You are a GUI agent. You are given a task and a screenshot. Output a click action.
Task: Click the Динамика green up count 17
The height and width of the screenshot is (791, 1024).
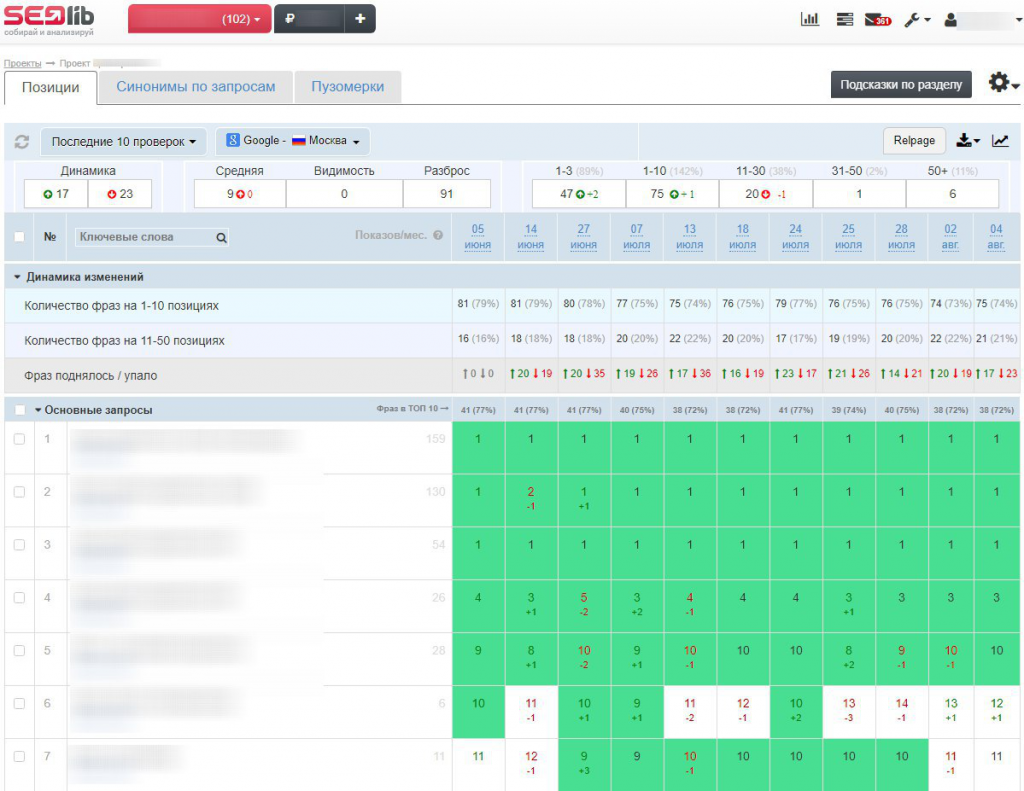click(x=56, y=194)
